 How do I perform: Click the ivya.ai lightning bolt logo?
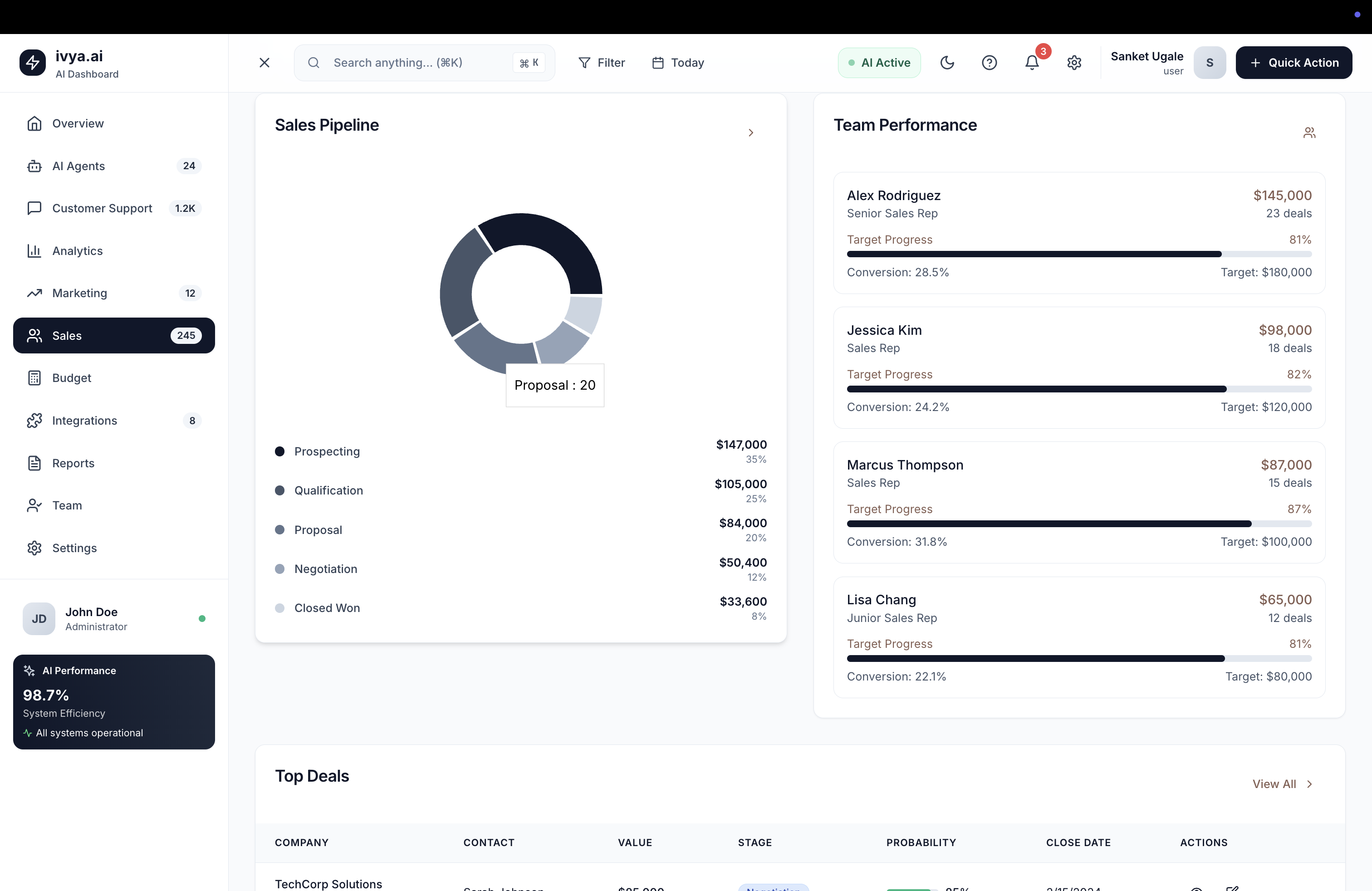[33, 62]
